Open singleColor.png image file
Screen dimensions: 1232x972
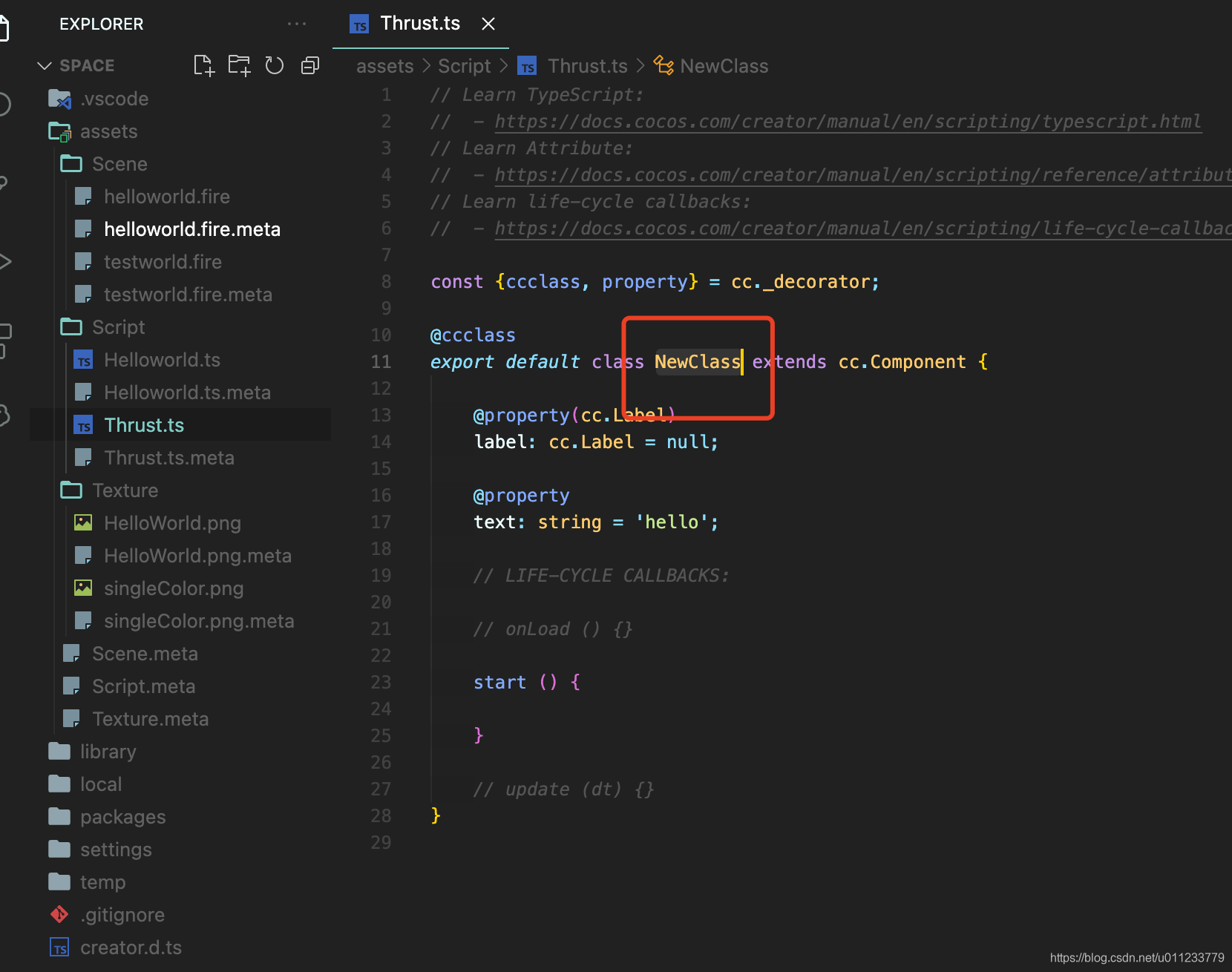tap(174, 588)
